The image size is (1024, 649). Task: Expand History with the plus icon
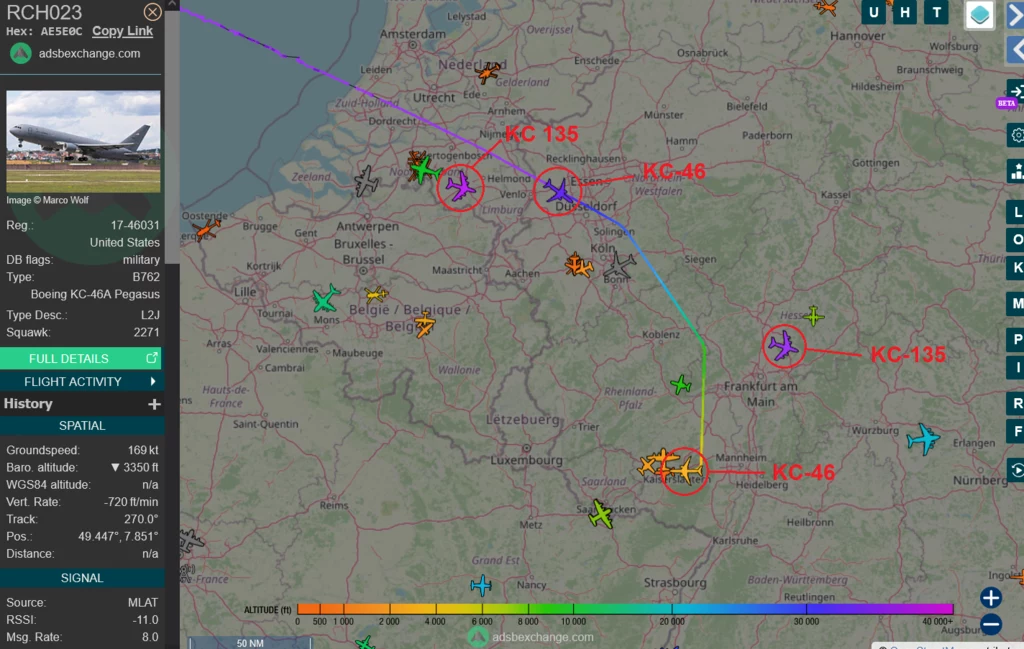coord(154,404)
